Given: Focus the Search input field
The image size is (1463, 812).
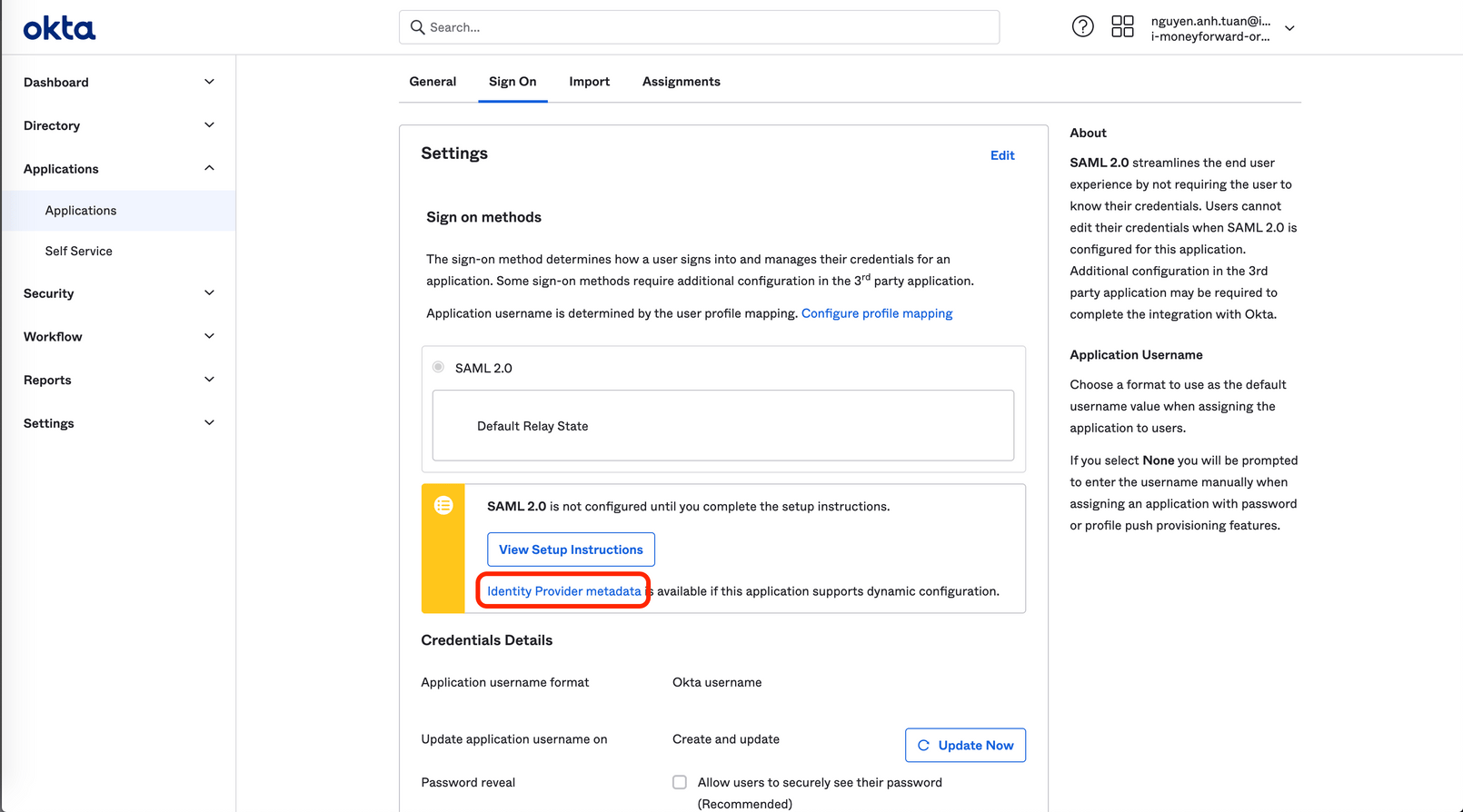Looking at the screenshot, I should pos(699,27).
